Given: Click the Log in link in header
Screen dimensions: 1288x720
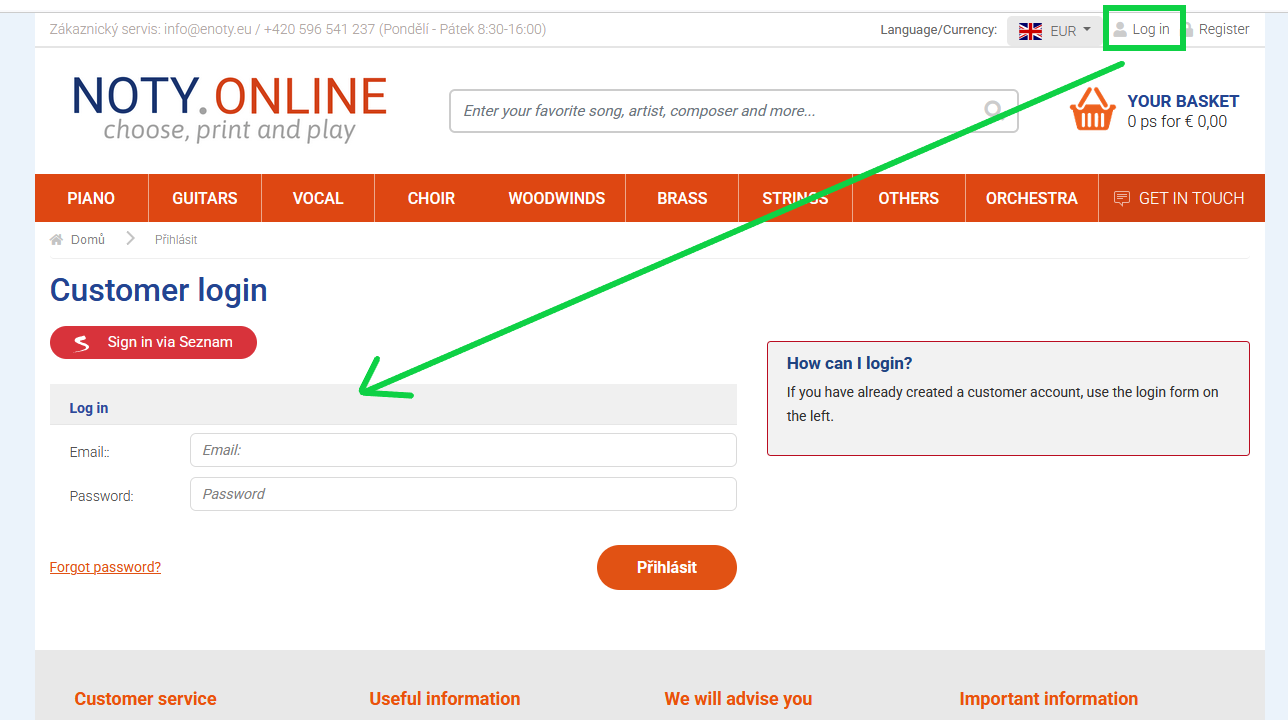Looking at the screenshot, I should click(x=1150, y=30).
